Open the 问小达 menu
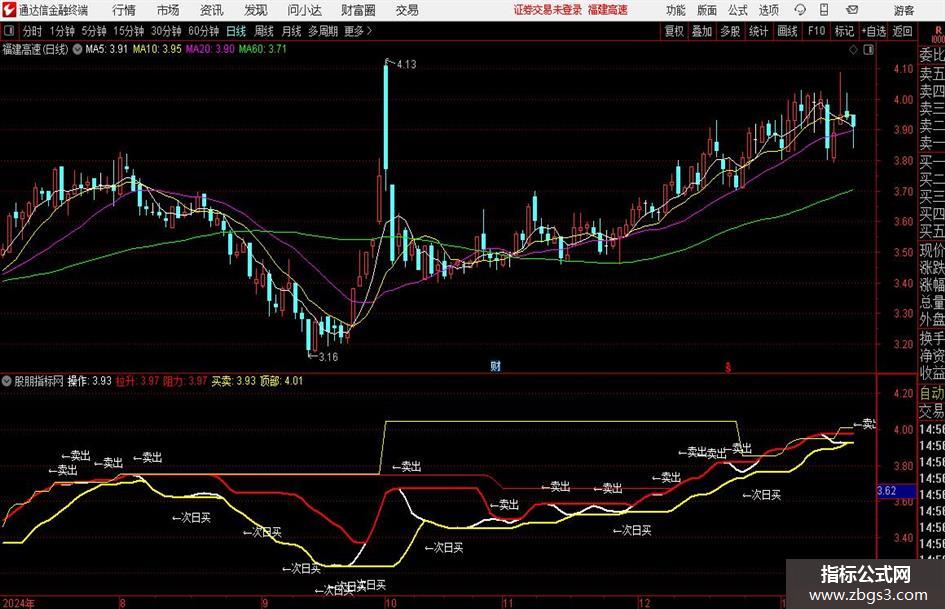This screenshot has width=945, height=609. click(x=304, y=10)
